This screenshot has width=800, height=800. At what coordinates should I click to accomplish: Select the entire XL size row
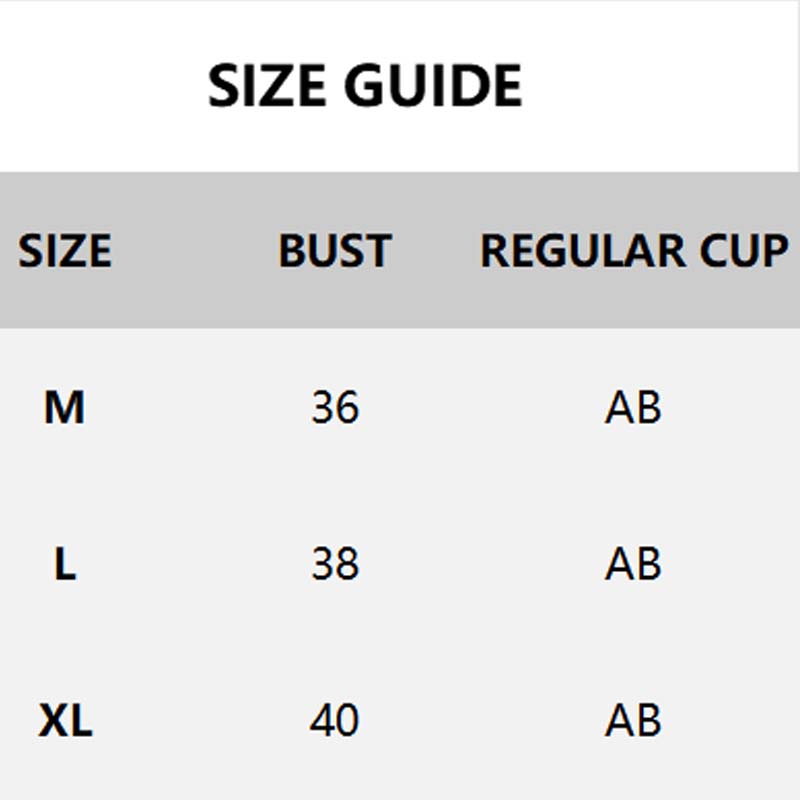480,720
